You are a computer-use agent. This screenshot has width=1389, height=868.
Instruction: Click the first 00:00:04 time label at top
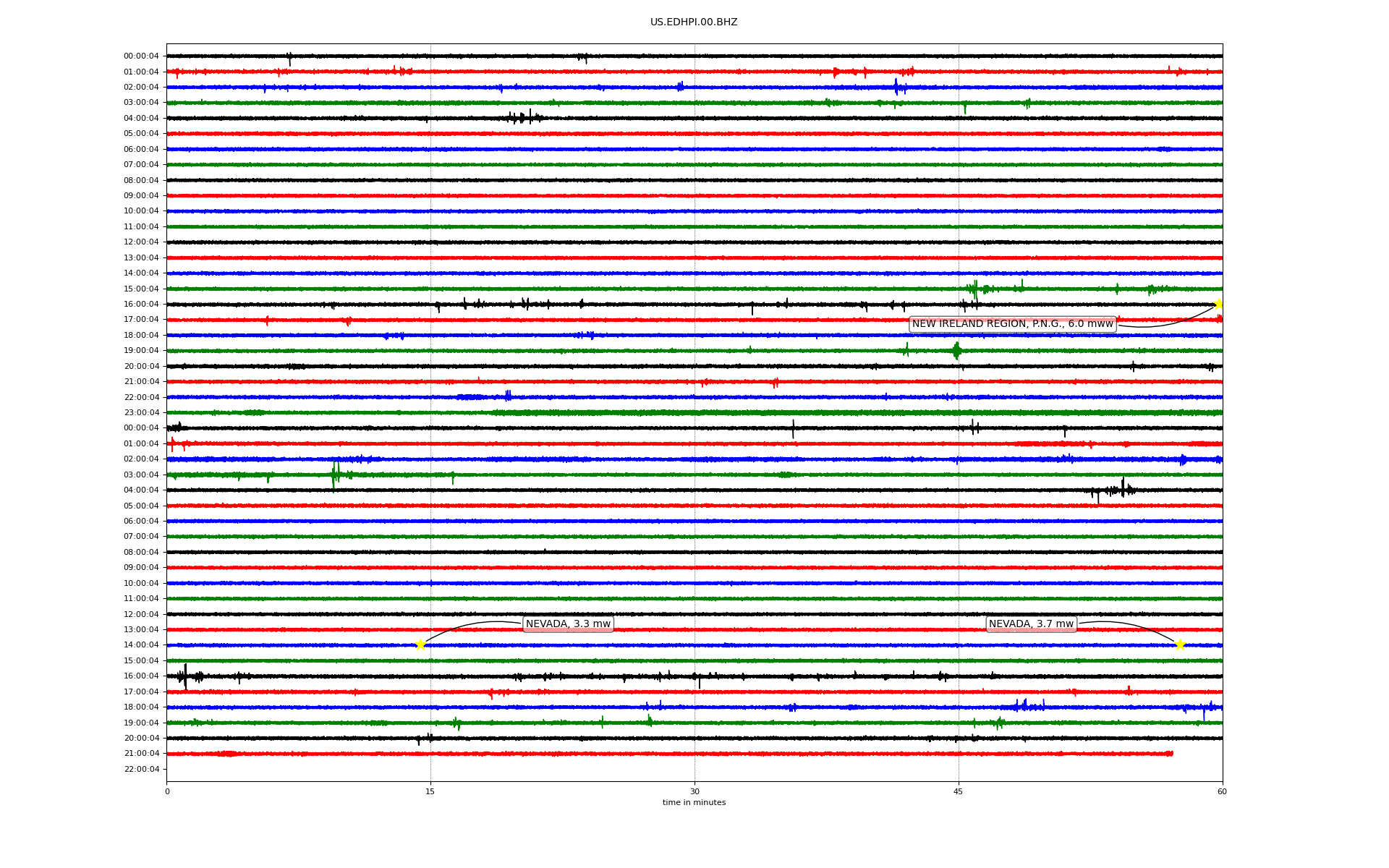[x=141, y=56]
